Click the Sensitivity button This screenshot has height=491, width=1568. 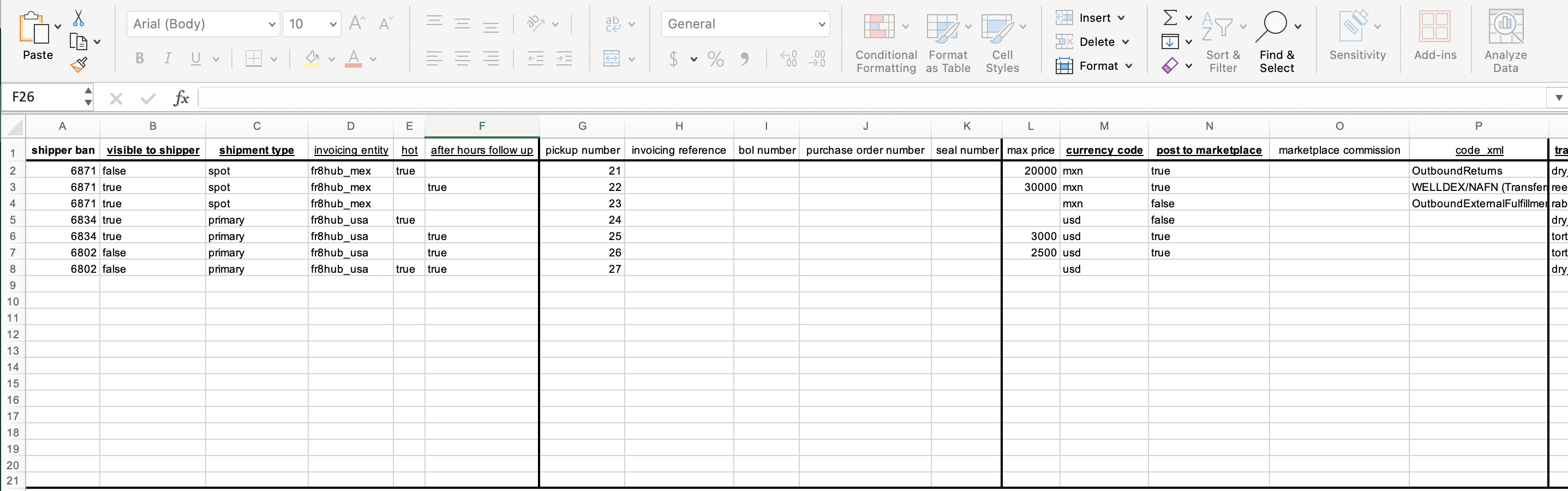(x=1357, y=37)
